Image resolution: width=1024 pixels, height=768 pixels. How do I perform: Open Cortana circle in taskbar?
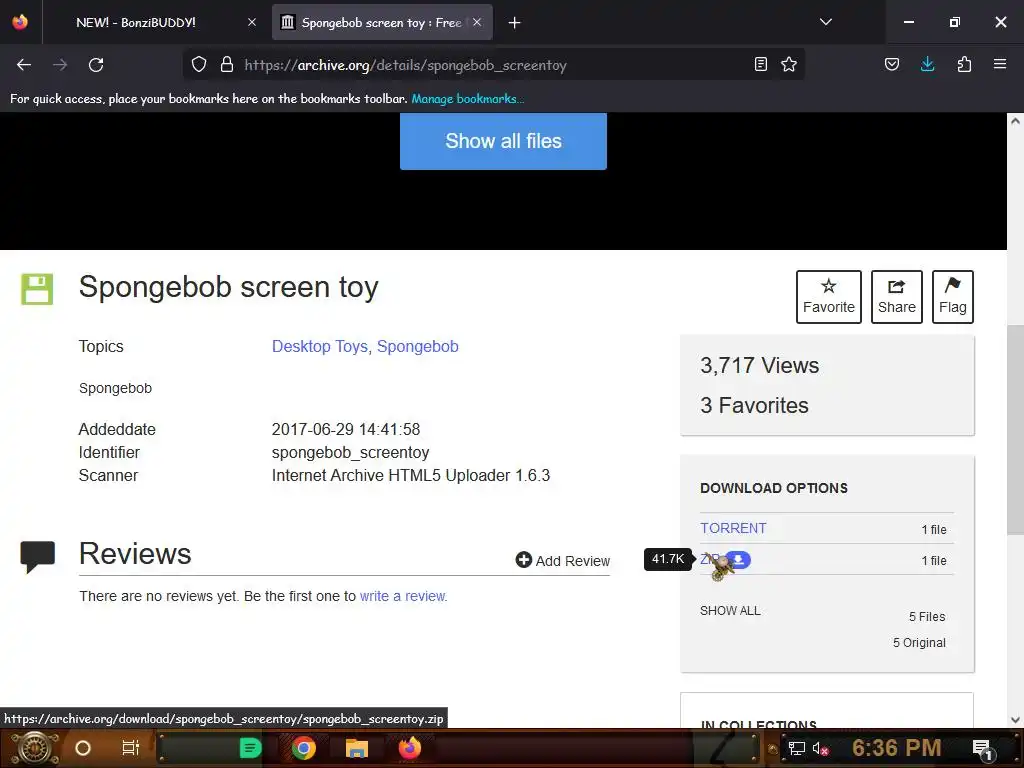click(x=83, y=748)
